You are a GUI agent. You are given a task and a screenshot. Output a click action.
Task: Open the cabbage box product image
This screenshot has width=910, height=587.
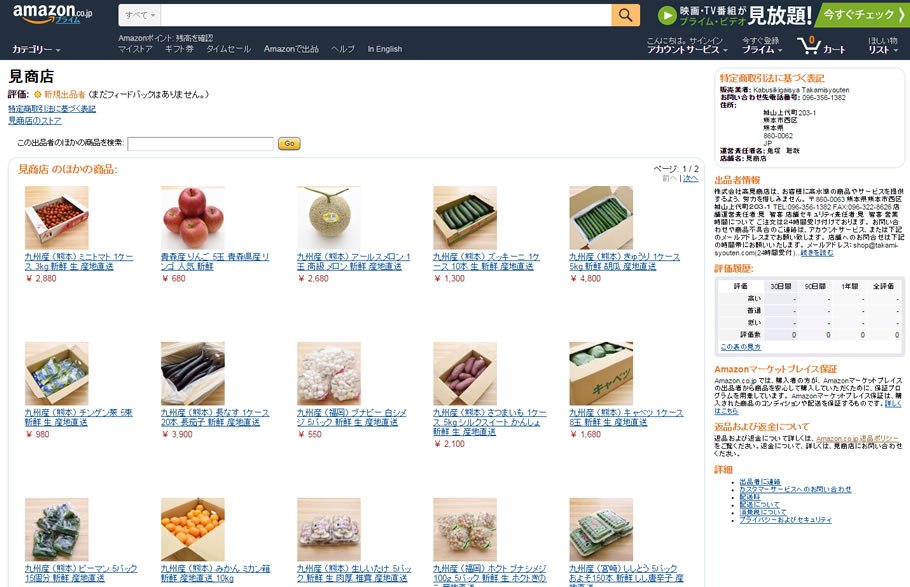601,373
